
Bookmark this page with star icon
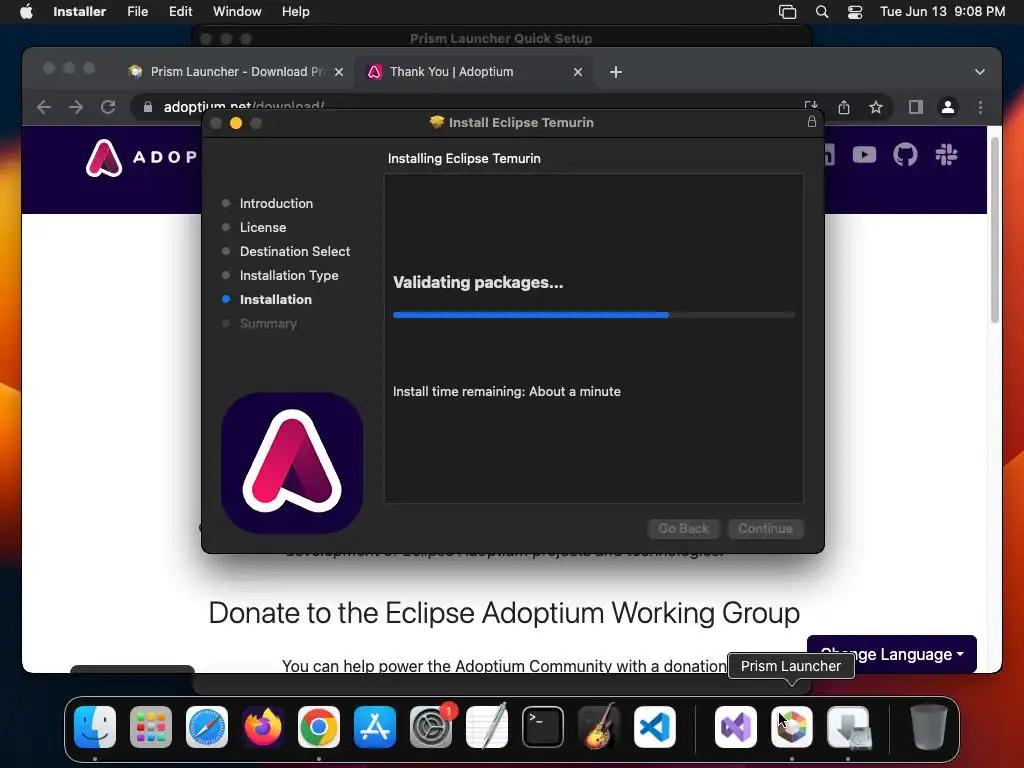pos(876,107)
